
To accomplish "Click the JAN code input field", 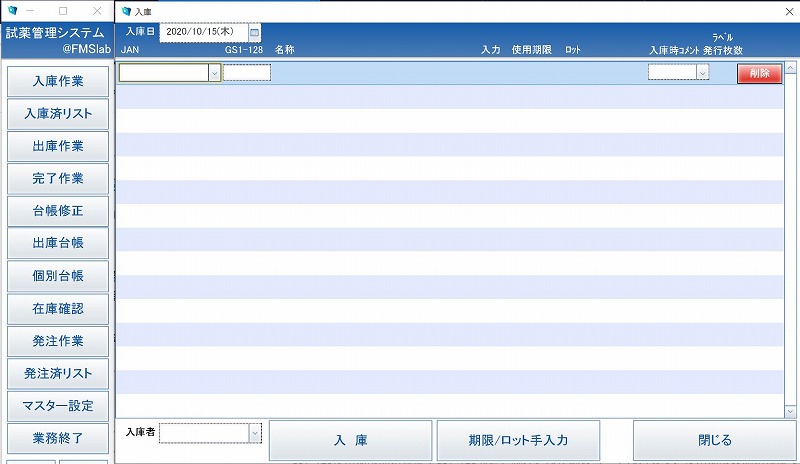I will pyautogui.click(x=164, y=73).
